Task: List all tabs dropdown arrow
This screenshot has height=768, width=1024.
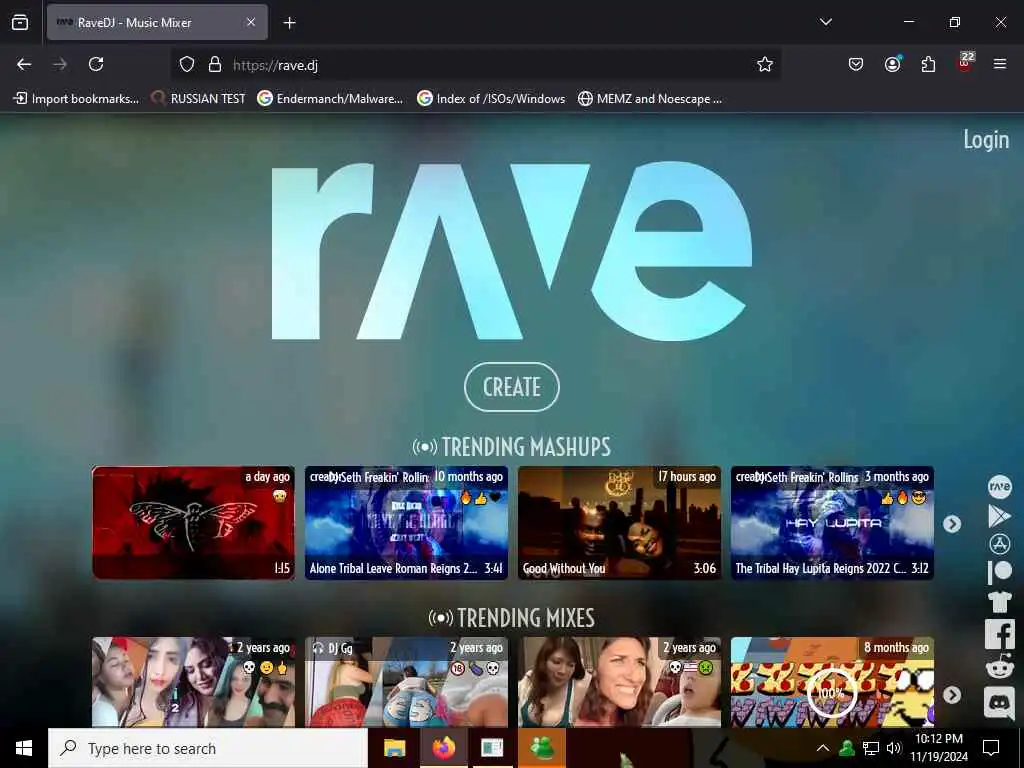Action: coord(825,22)
